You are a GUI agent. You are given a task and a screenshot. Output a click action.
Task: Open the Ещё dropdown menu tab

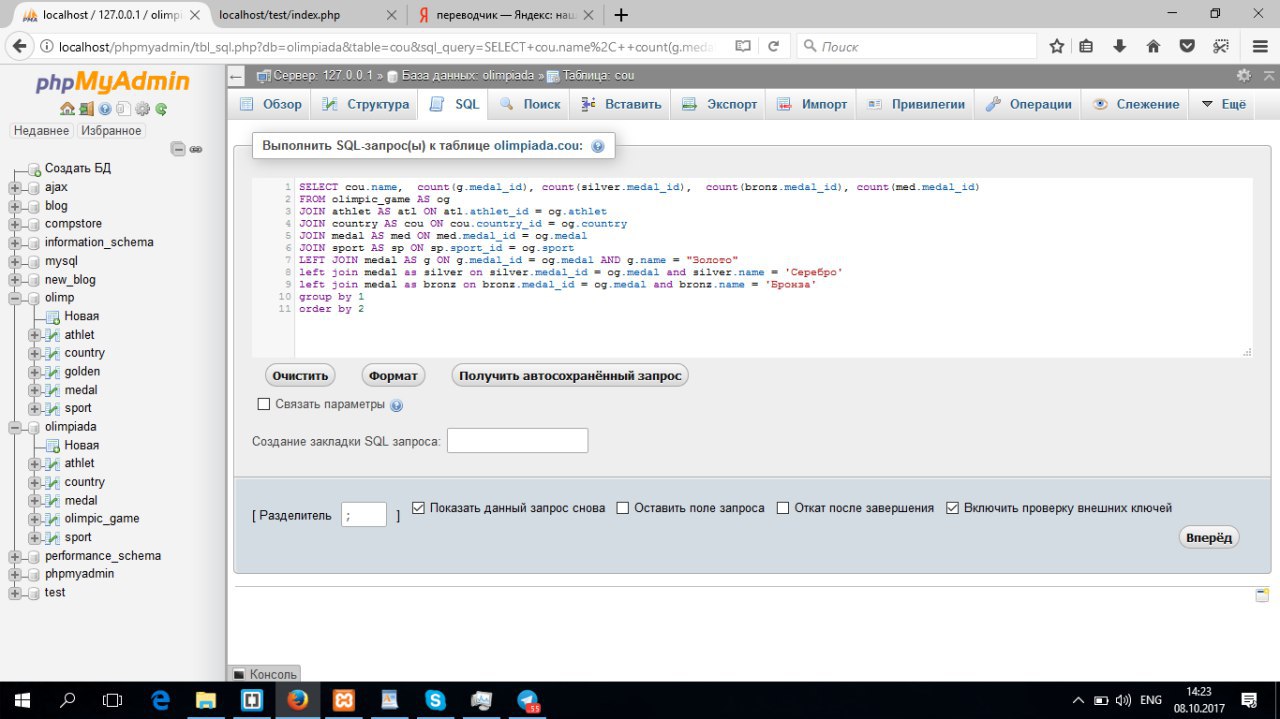click(x=1224, y=104)
